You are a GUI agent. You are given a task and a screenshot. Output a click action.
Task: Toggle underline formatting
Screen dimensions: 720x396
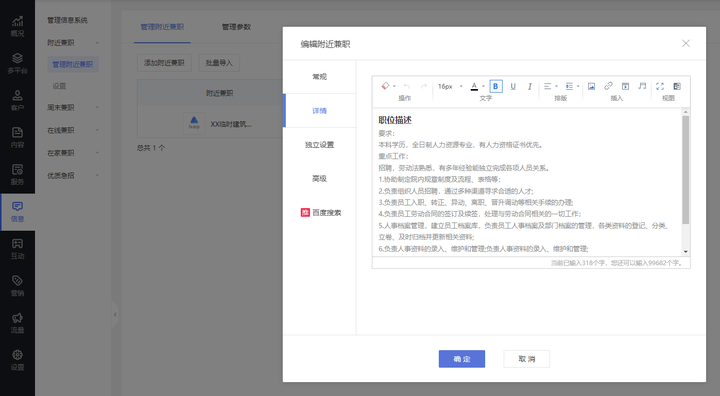point(513,86)
